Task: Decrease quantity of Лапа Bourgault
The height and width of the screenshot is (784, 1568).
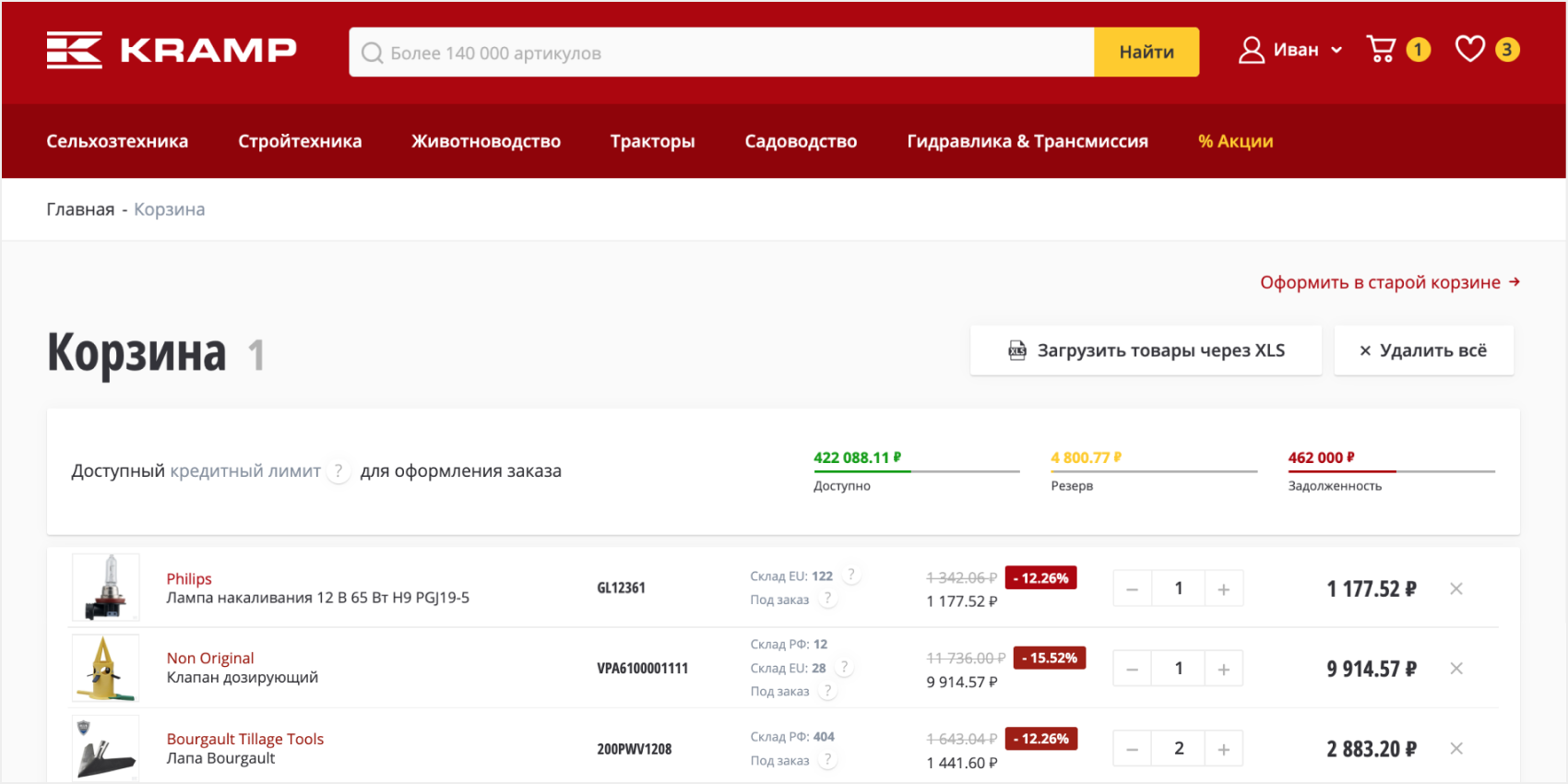Action: click(x=1133, y=749)
